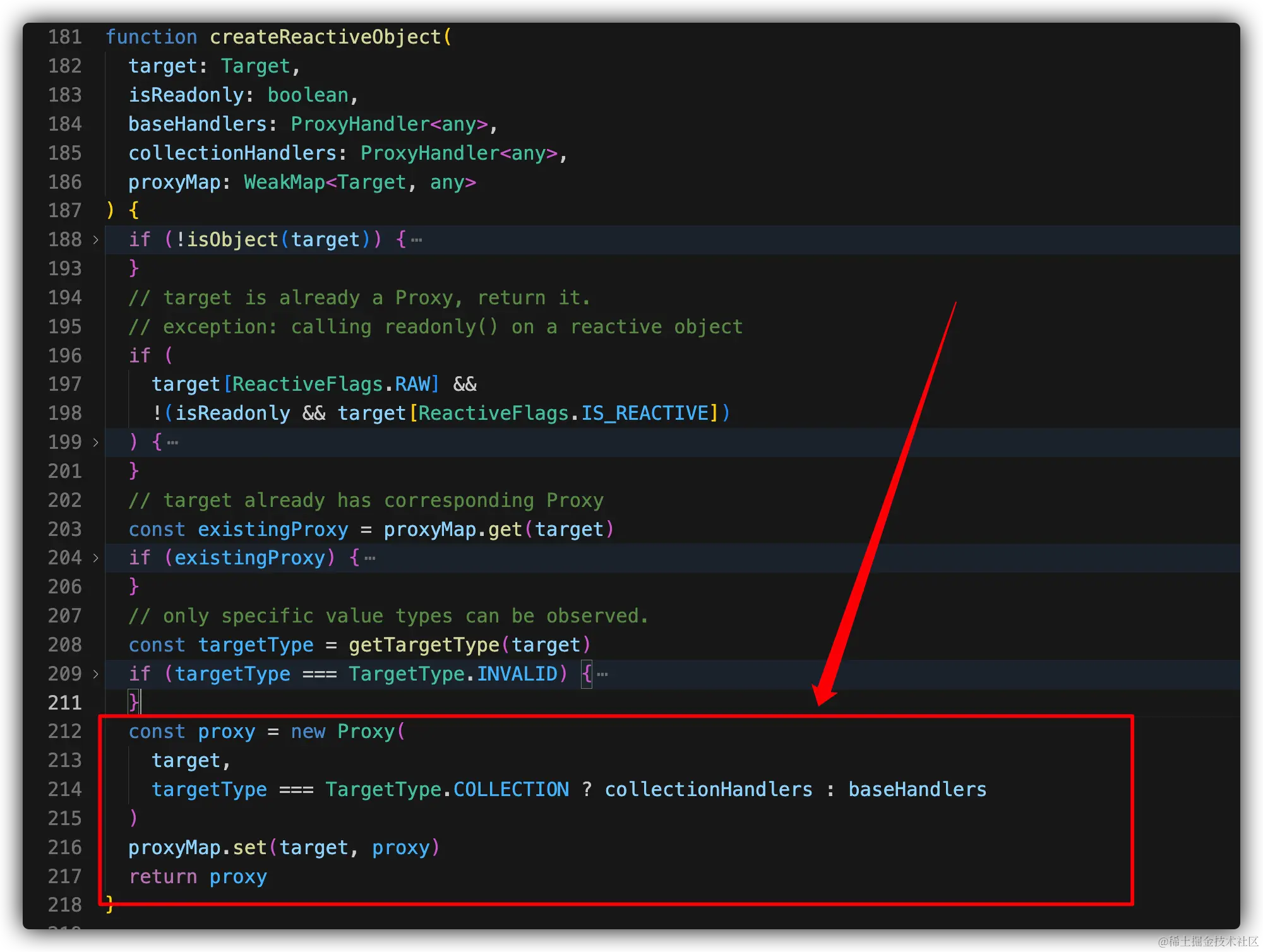1263x952 pixels.
Task: Click the existingProxy variable declaration
Action: point(273,530)
